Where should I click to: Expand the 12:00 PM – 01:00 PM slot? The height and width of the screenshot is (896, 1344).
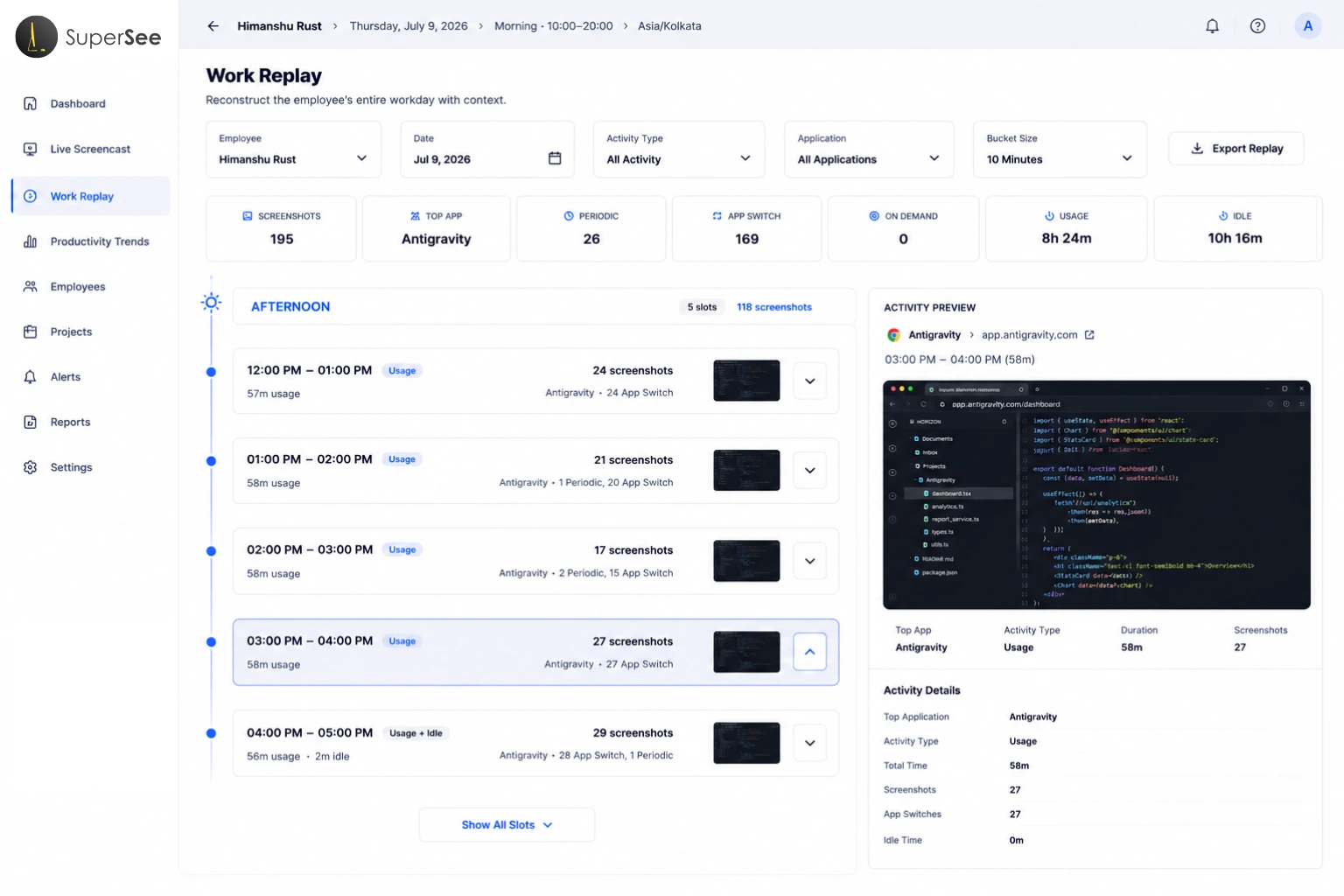tap(809, 381)
